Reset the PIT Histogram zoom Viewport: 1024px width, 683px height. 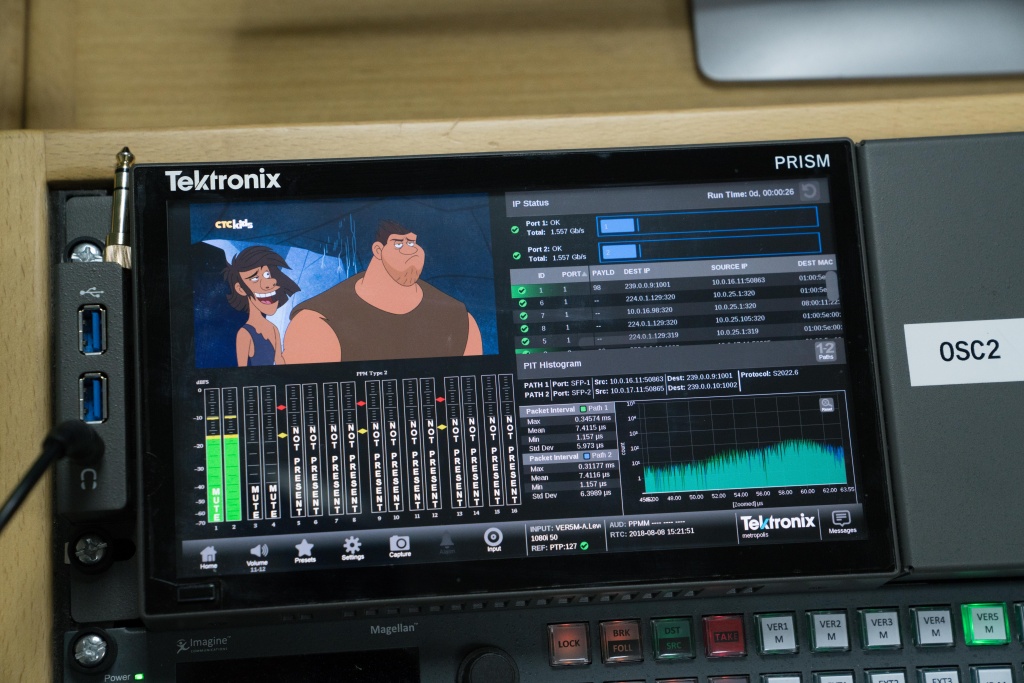pos(827,405)
